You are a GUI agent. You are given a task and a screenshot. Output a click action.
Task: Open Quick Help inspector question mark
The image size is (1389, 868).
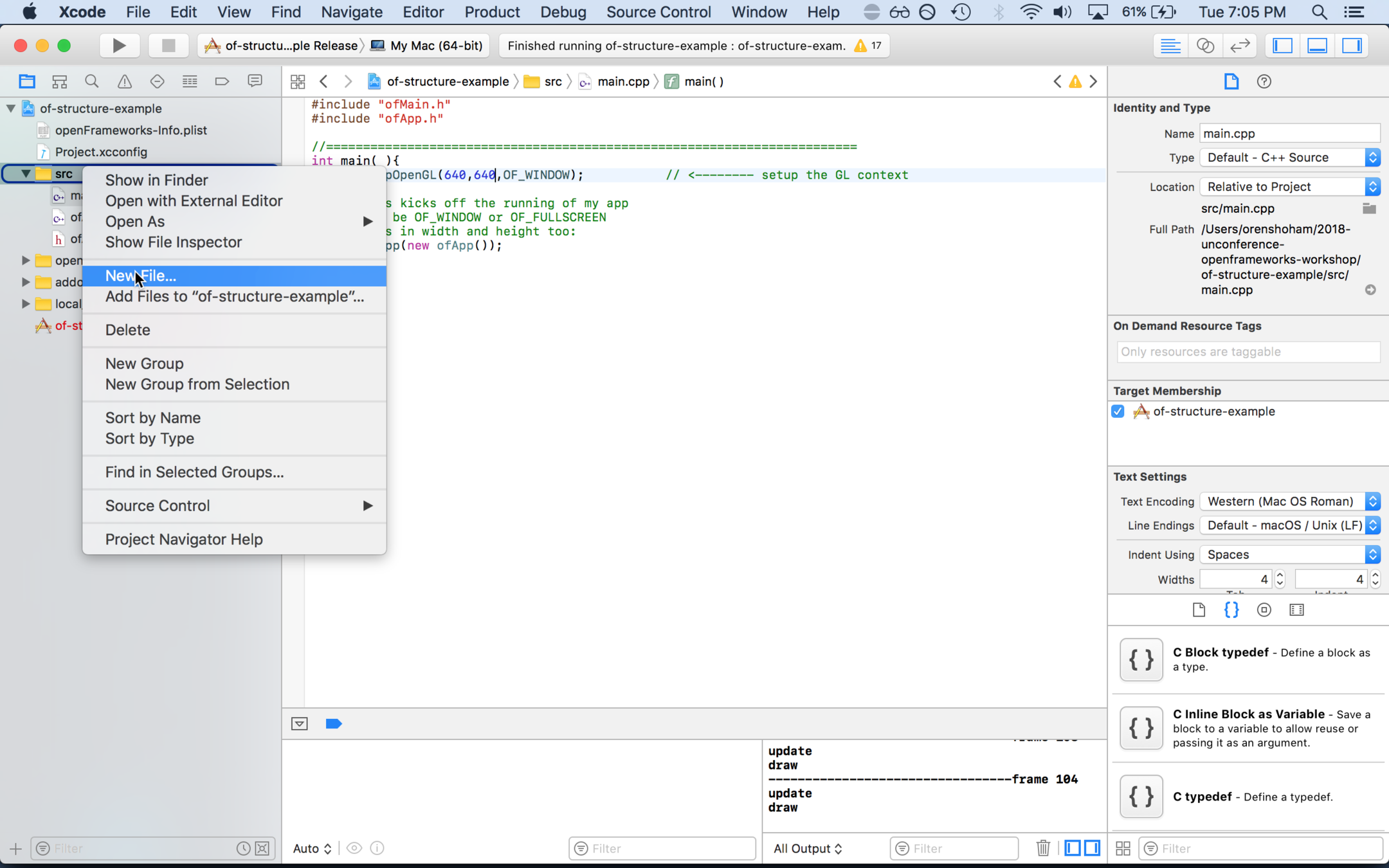pos(1264,82)
